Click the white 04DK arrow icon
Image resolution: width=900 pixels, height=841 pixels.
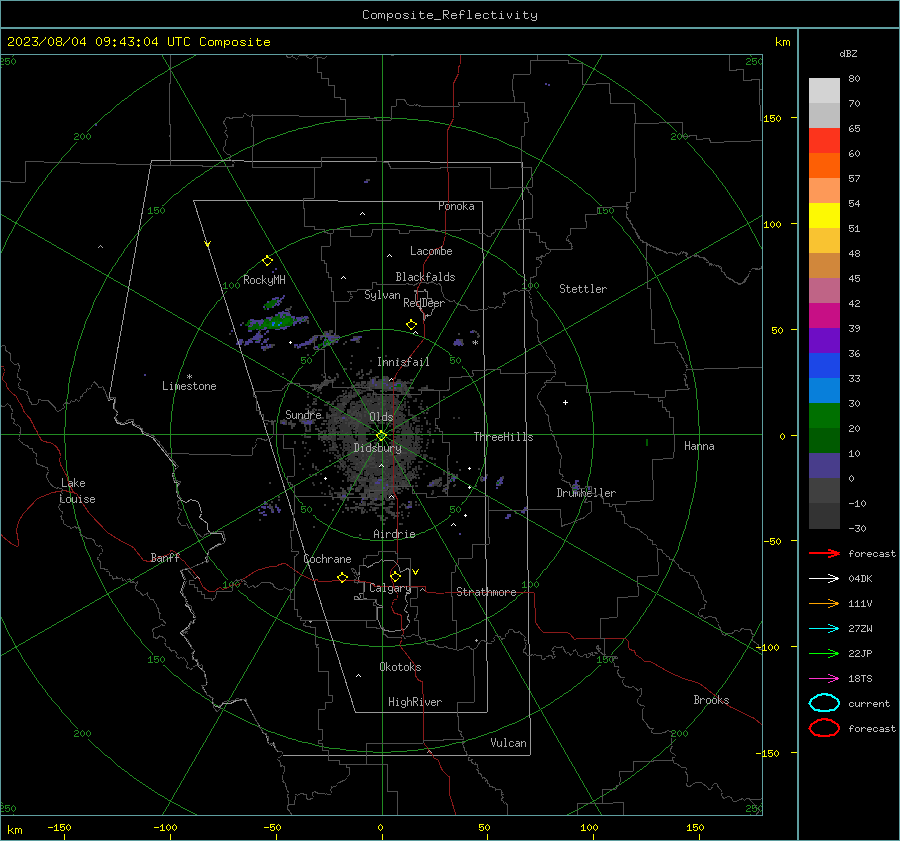click(x=824, y=579)
